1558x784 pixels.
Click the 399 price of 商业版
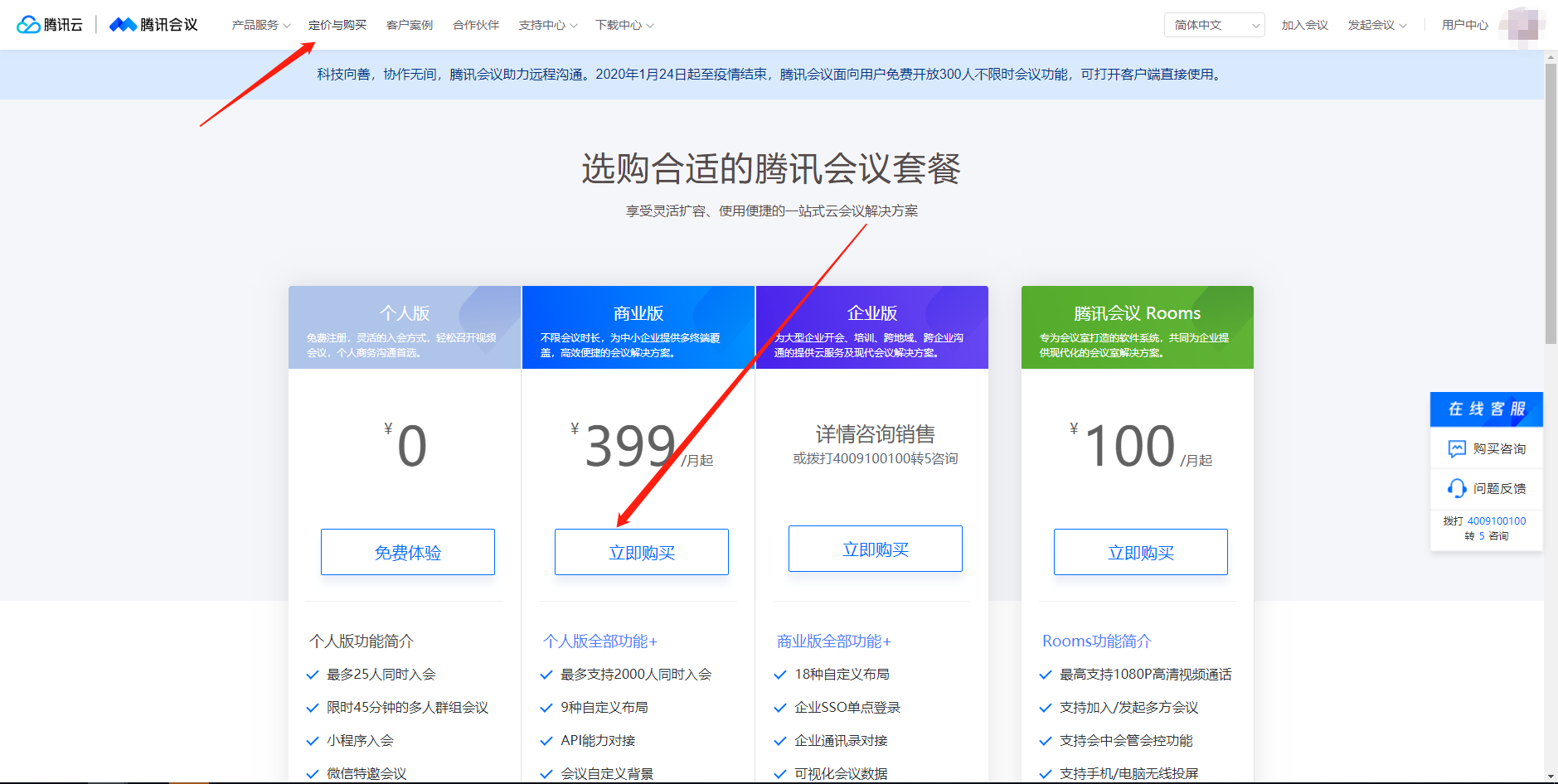coord(631,446)
